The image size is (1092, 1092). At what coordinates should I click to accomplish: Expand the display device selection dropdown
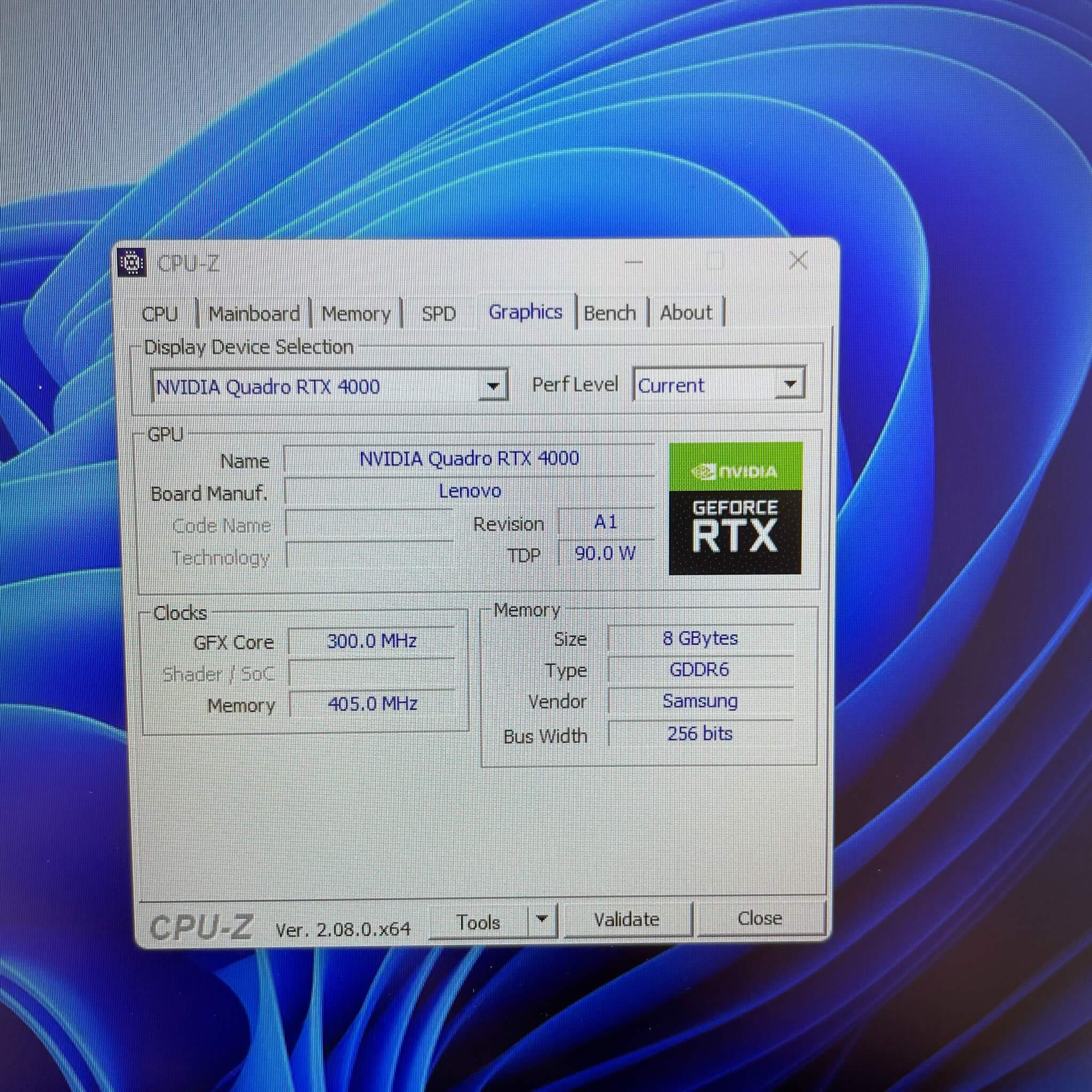click(493, 386)
